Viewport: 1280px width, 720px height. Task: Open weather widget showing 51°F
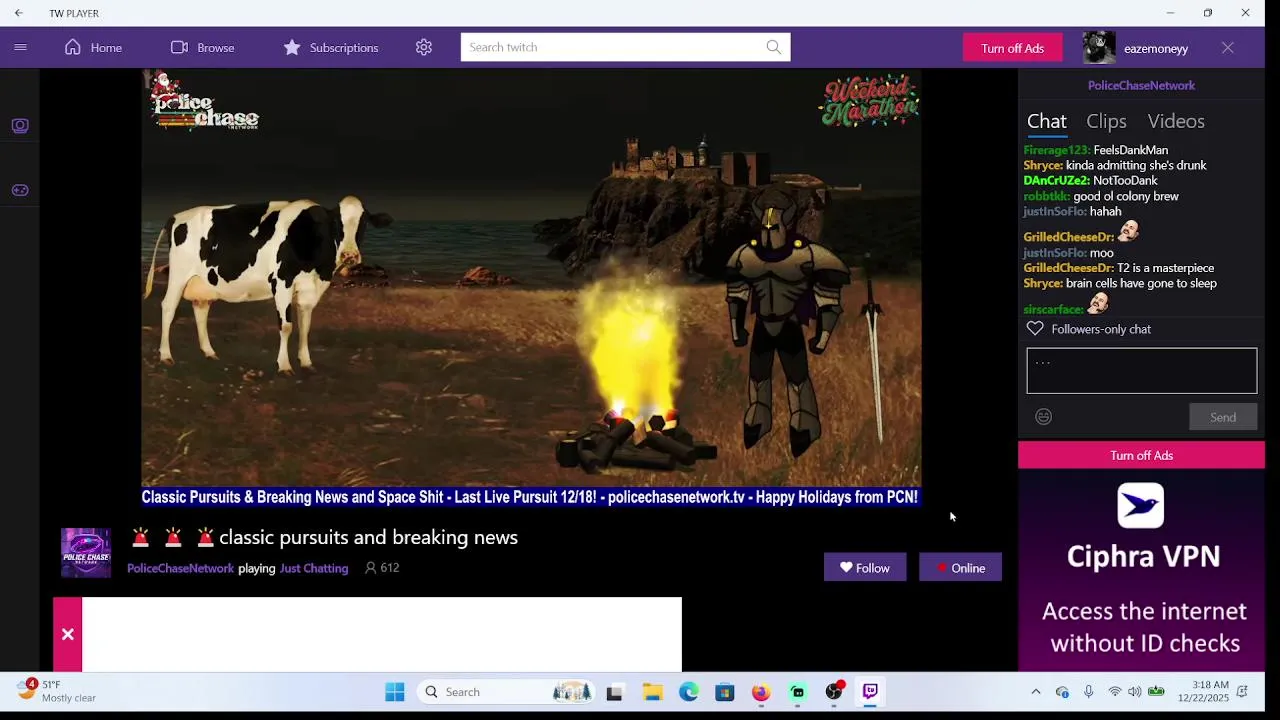point(56,691)
